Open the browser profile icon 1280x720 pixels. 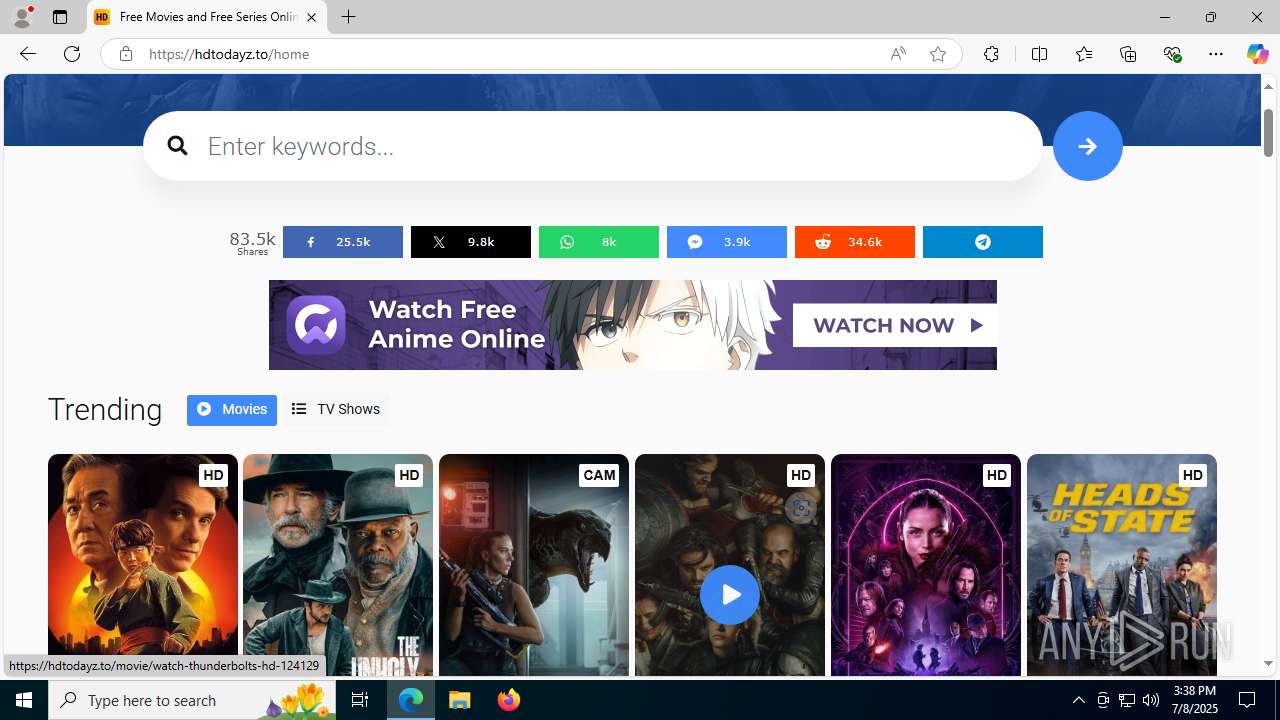click(x=22, y=17)
